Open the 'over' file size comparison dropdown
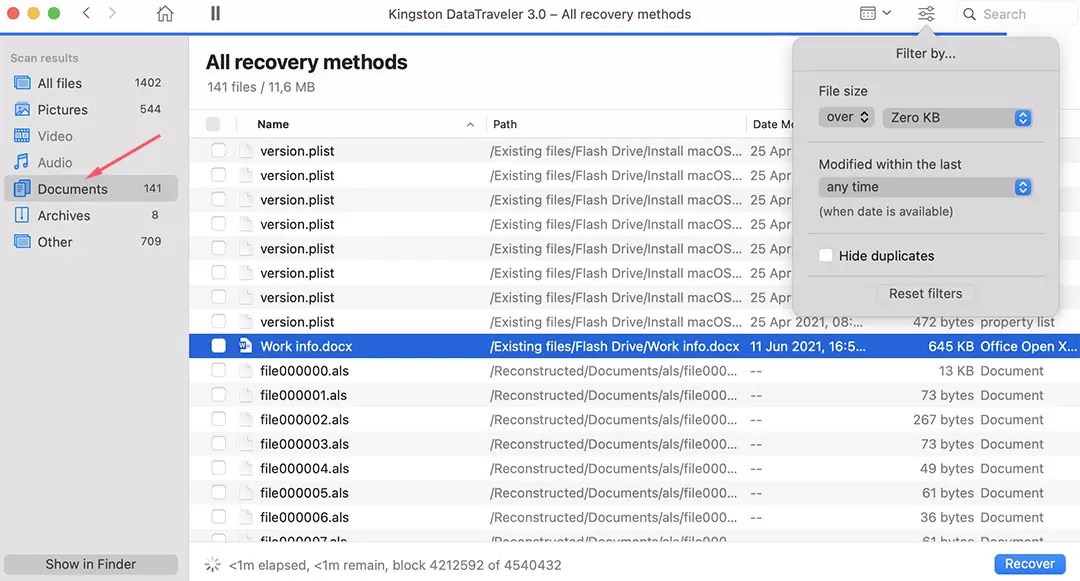Image resolution: width=1080 pixels, height=581 pixels. [846, 117]
